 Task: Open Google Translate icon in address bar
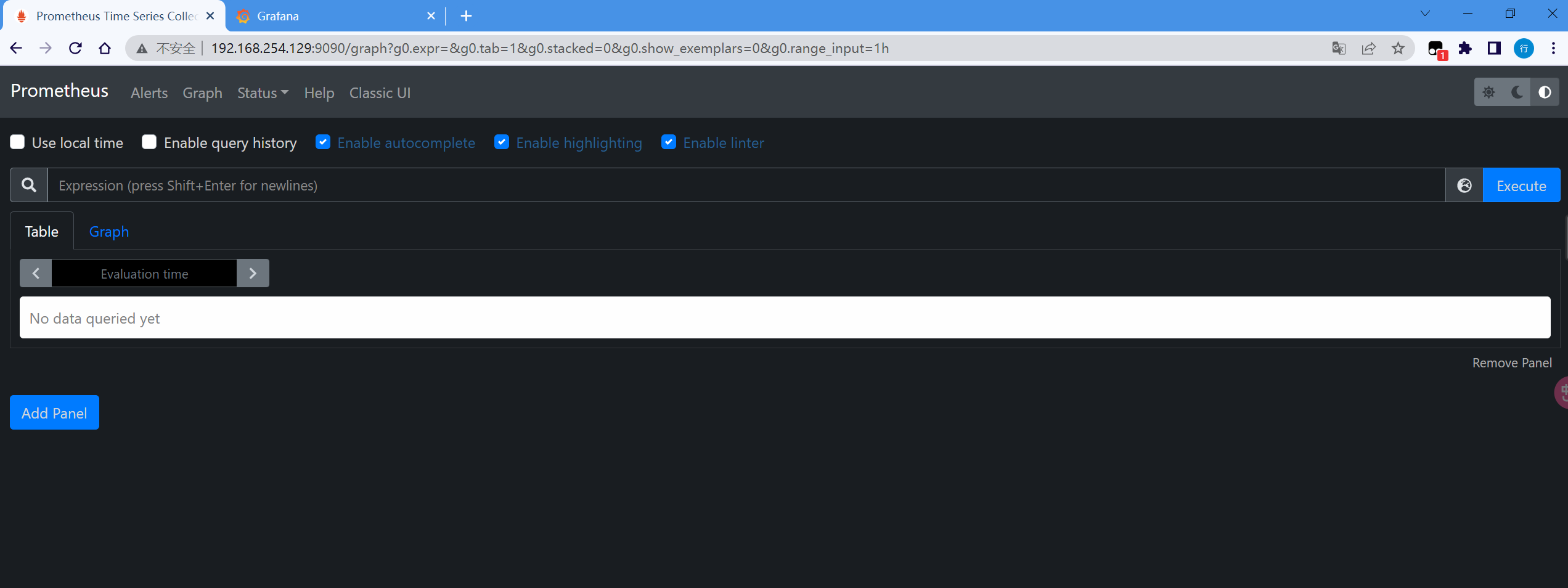[1339, 48]
